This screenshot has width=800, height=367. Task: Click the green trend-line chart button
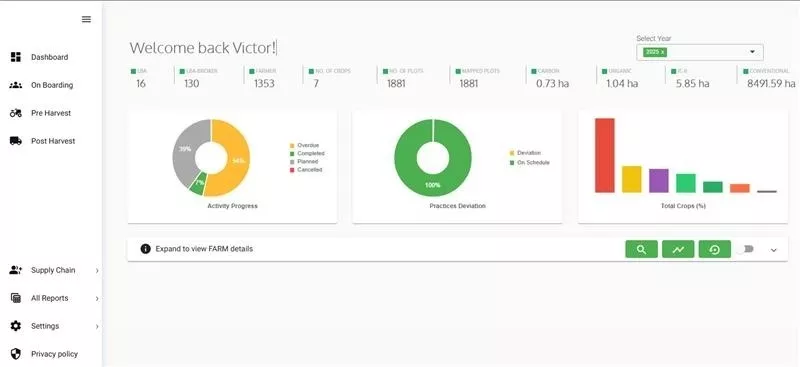(678, 249)
